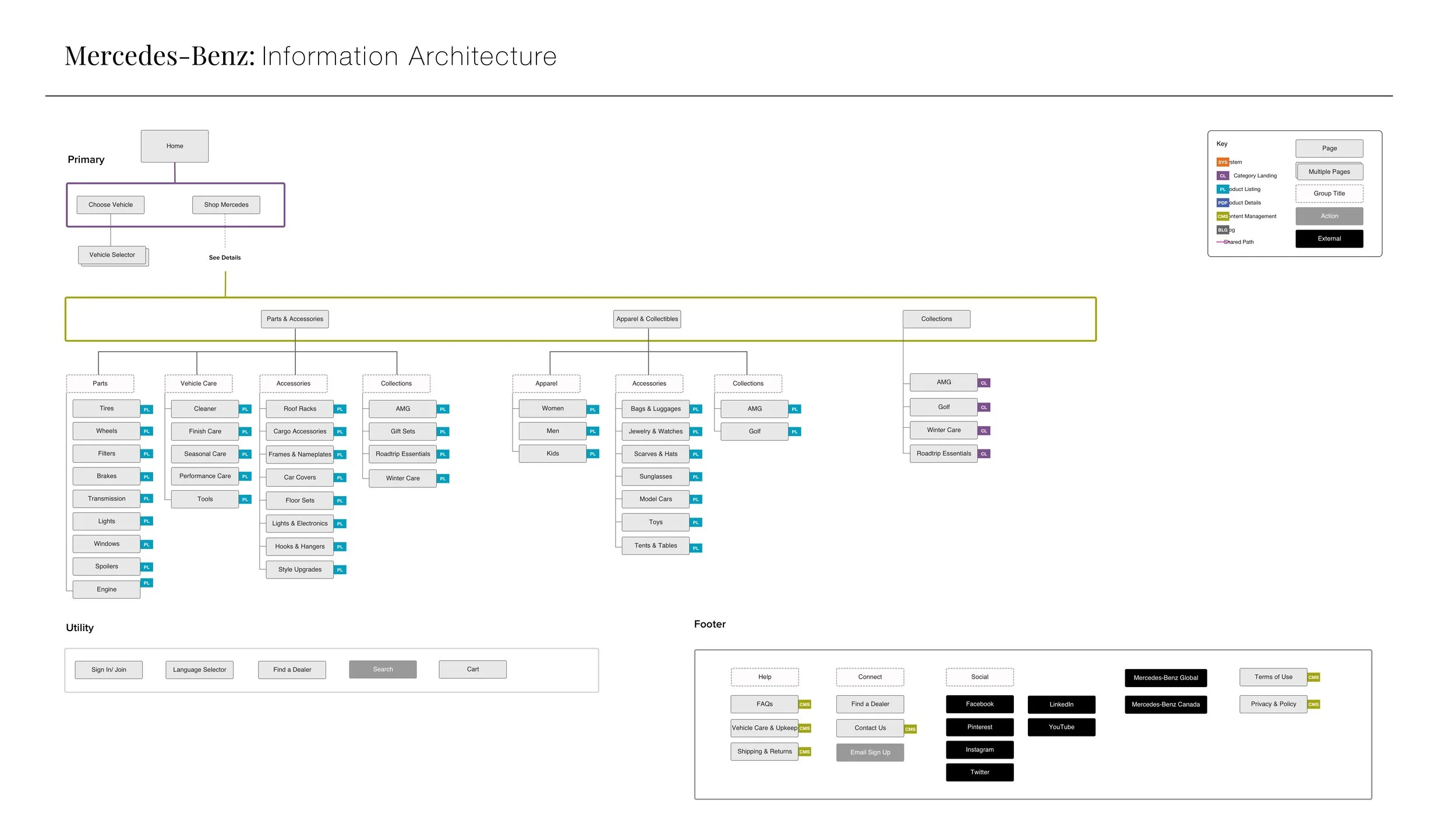1456x832 pixels.
Task: Click the Apparel & Collectibles node
Action: tap(647, 319)
